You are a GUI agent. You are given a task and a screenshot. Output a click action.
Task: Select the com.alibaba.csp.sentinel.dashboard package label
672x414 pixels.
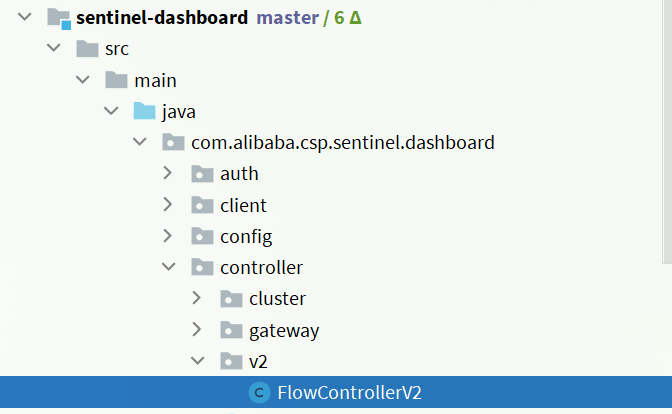(343, 143)
